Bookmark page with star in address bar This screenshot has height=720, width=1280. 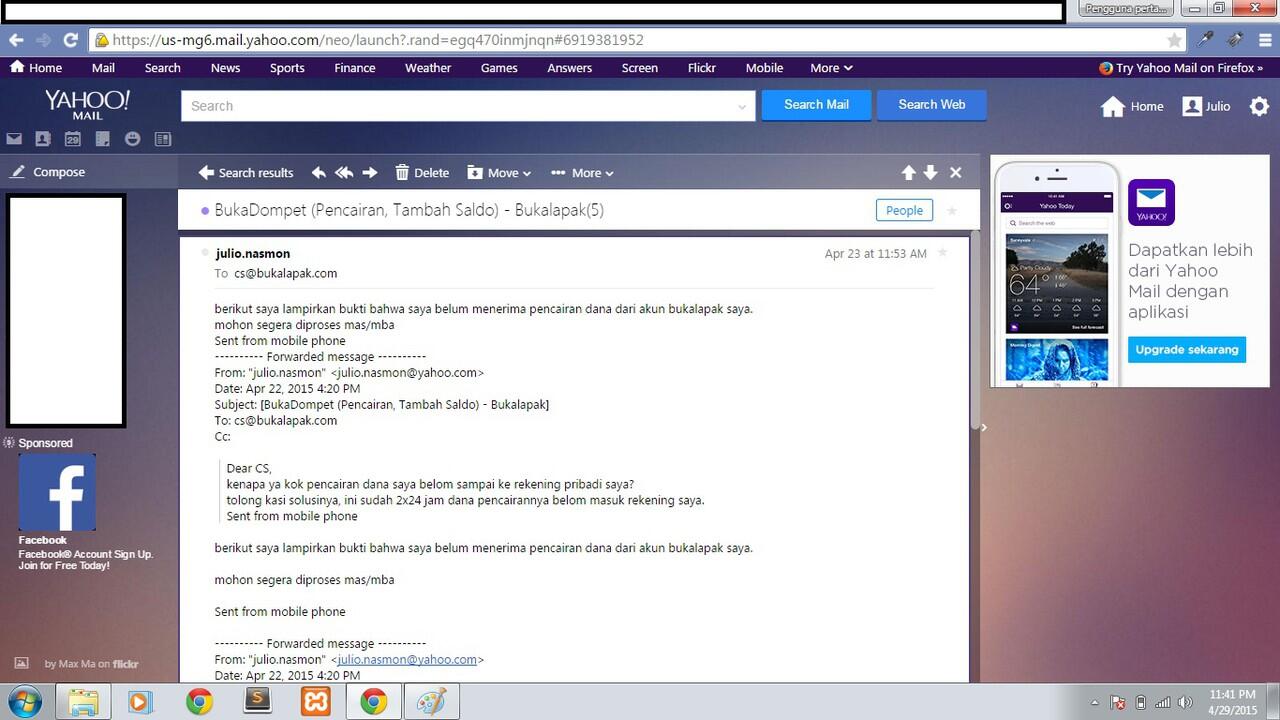click(x=1174, y=40)
